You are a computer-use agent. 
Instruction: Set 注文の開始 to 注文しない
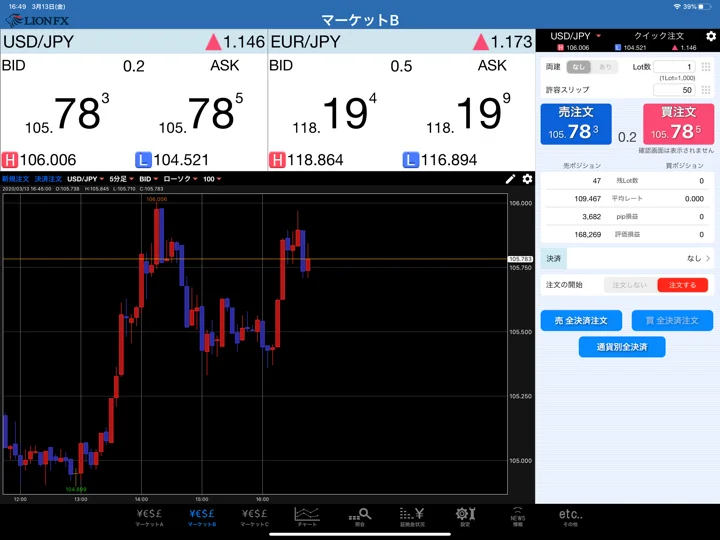[630, 285]
